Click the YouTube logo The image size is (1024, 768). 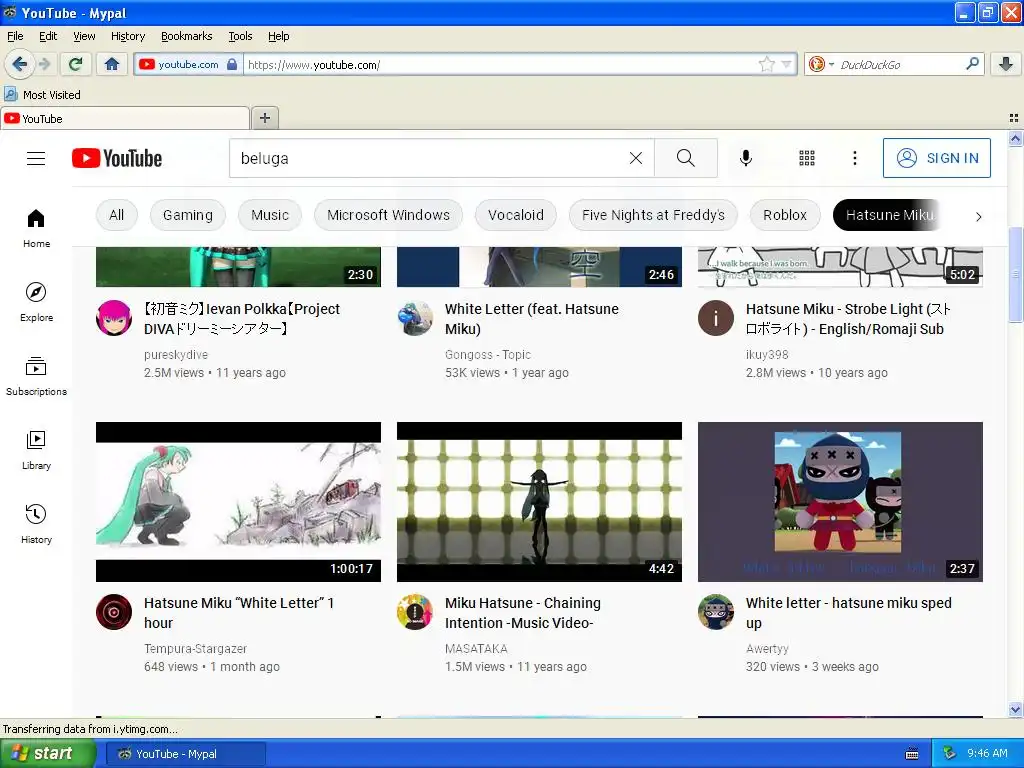point(117,158)
